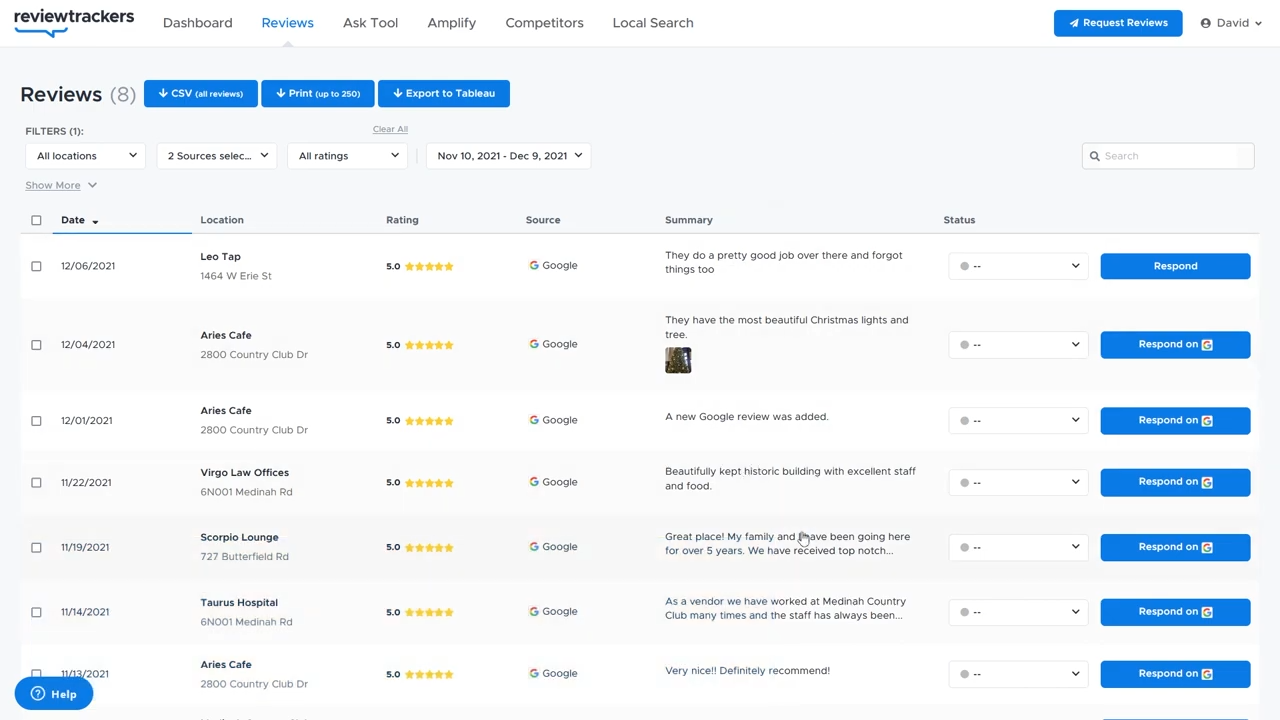The image size is (1280, 720).
Task: Expand the Show More filters section
Action: tap(60, 185)
